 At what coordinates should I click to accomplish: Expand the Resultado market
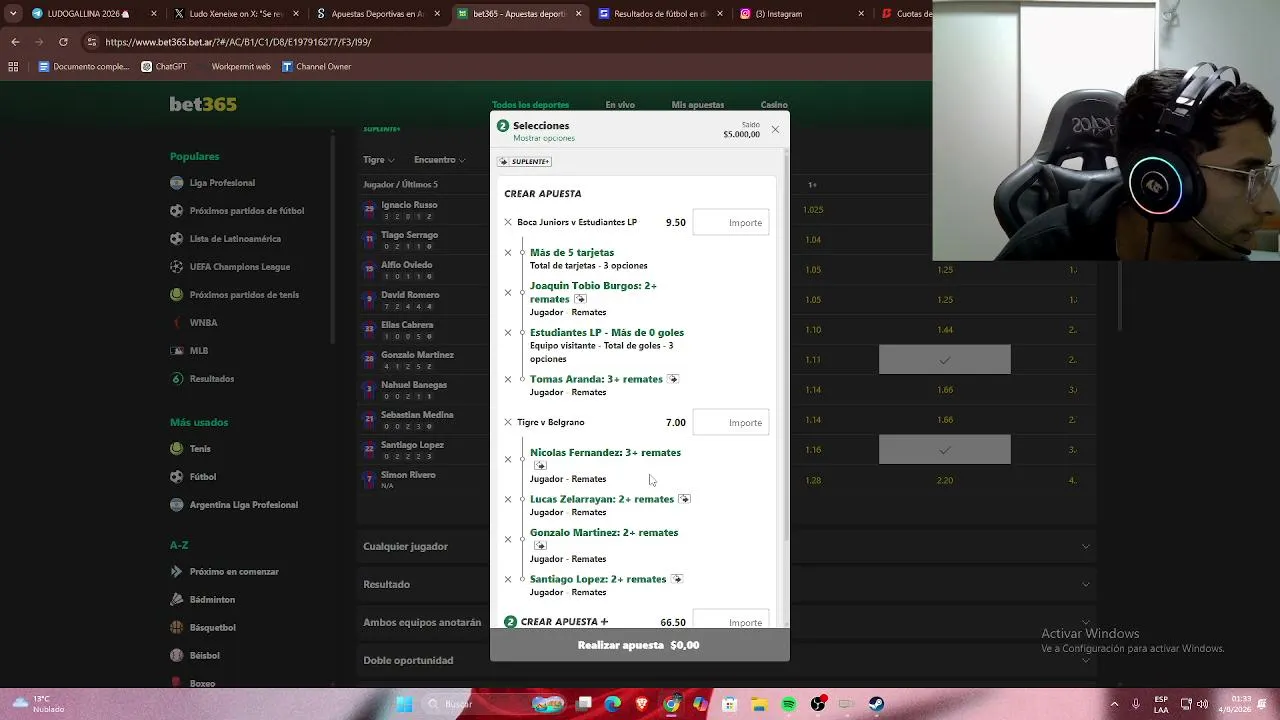[727, 584]
